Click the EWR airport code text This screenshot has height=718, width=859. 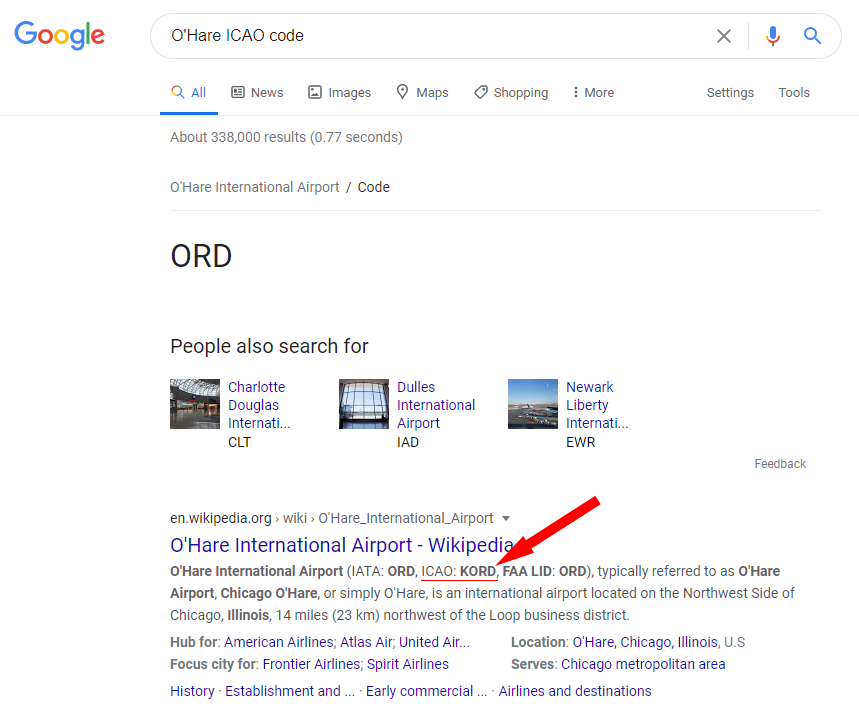pyautogui.click(x=580, y=442)
